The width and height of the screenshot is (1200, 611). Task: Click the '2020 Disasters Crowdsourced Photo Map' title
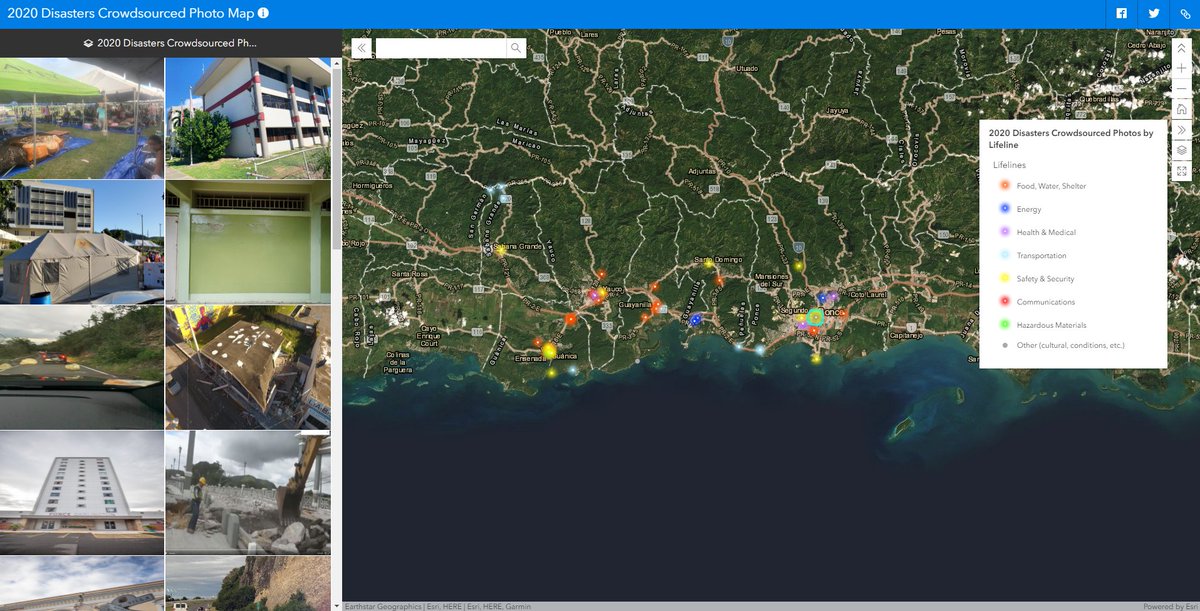[x=129, y=14]
